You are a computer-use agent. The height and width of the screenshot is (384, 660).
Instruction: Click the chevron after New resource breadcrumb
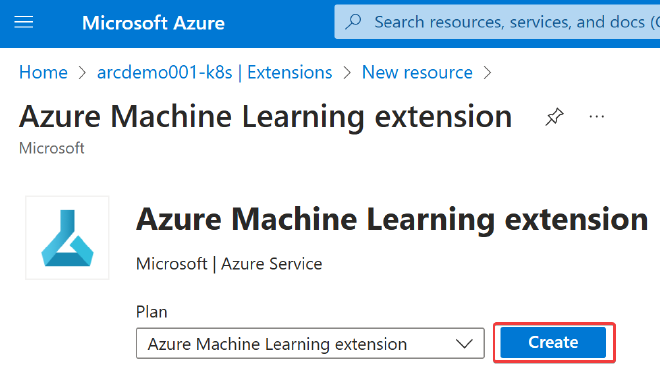(487, 73)
